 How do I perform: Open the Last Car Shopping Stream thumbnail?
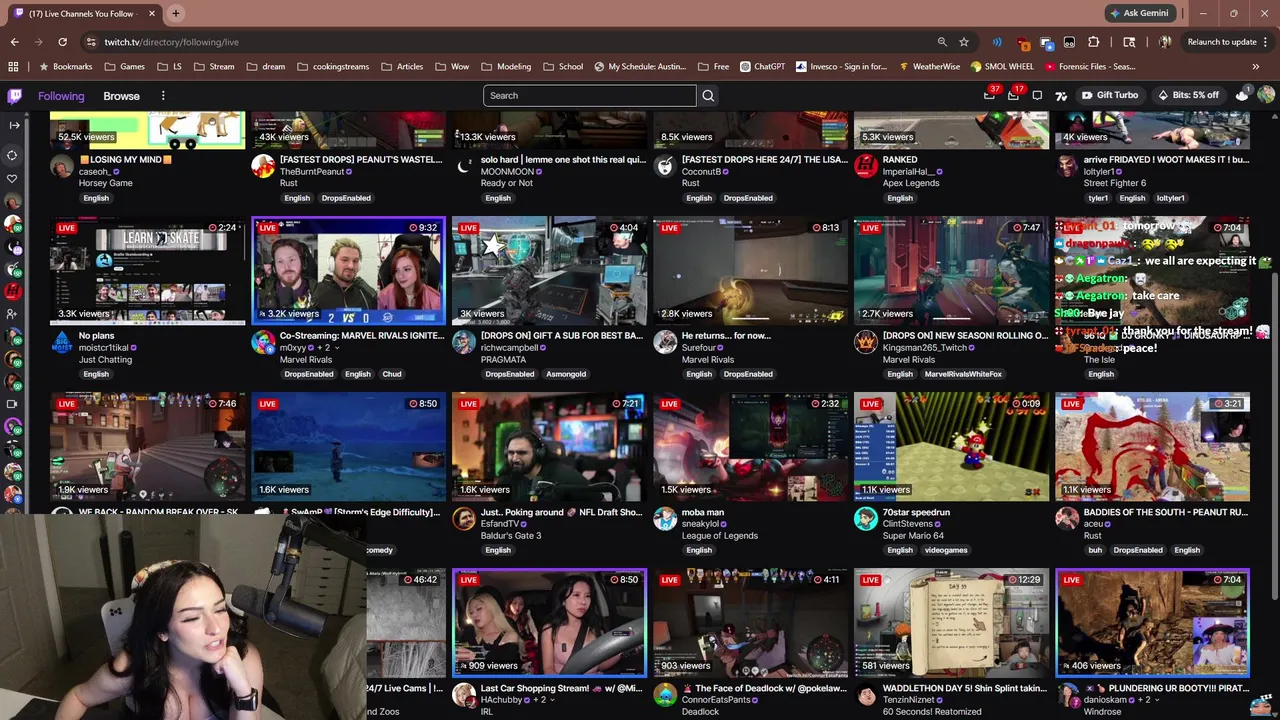pyautogui.click(x=549, y=623)
